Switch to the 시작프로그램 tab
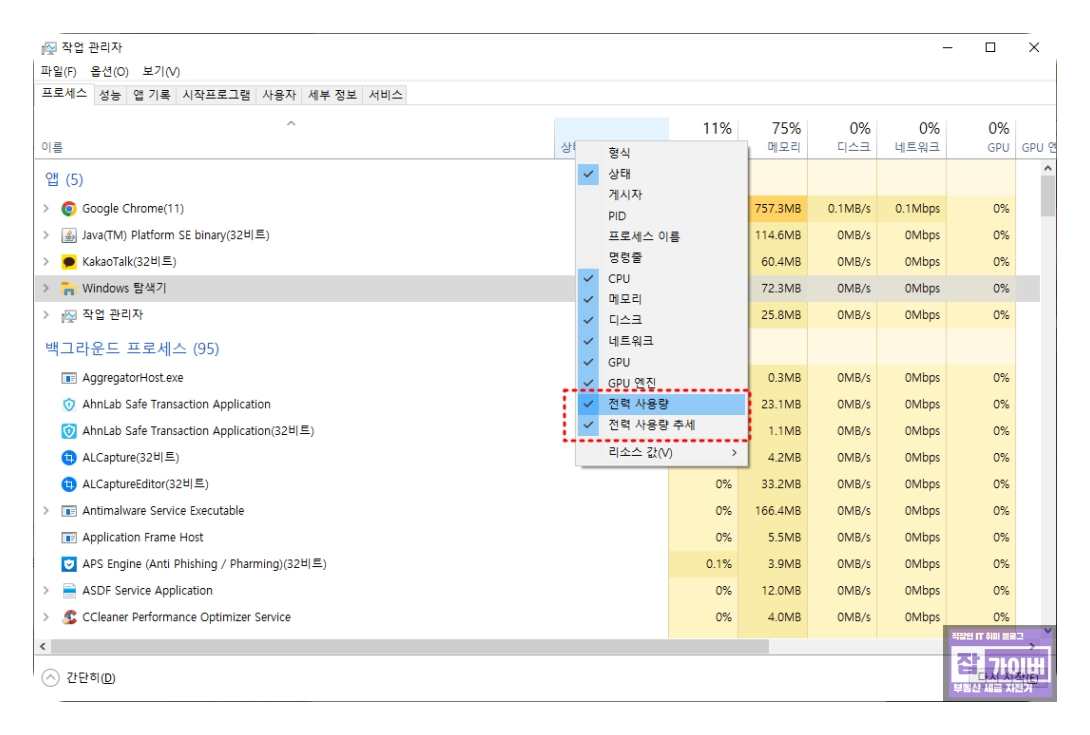 point(216,95)
